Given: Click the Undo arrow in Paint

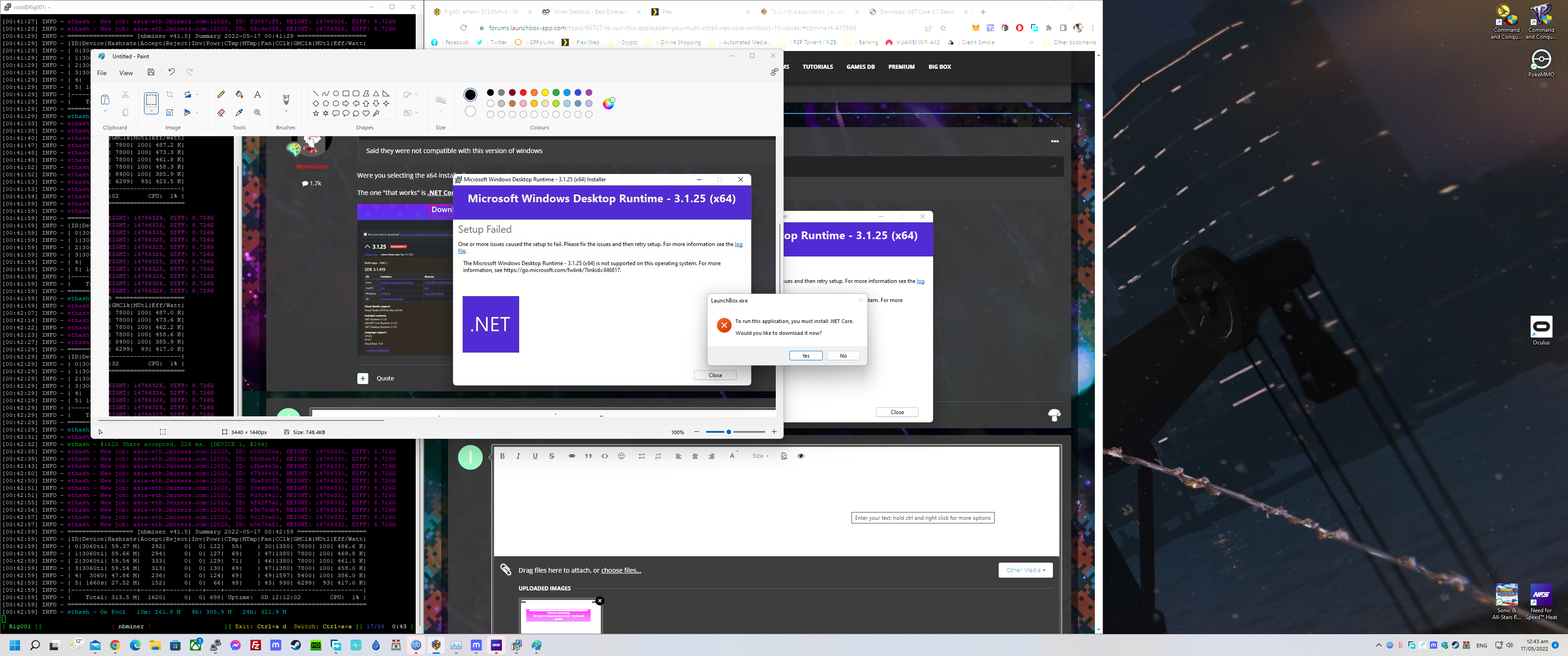Looking at the screenshot, I should [x=172, y=72].
